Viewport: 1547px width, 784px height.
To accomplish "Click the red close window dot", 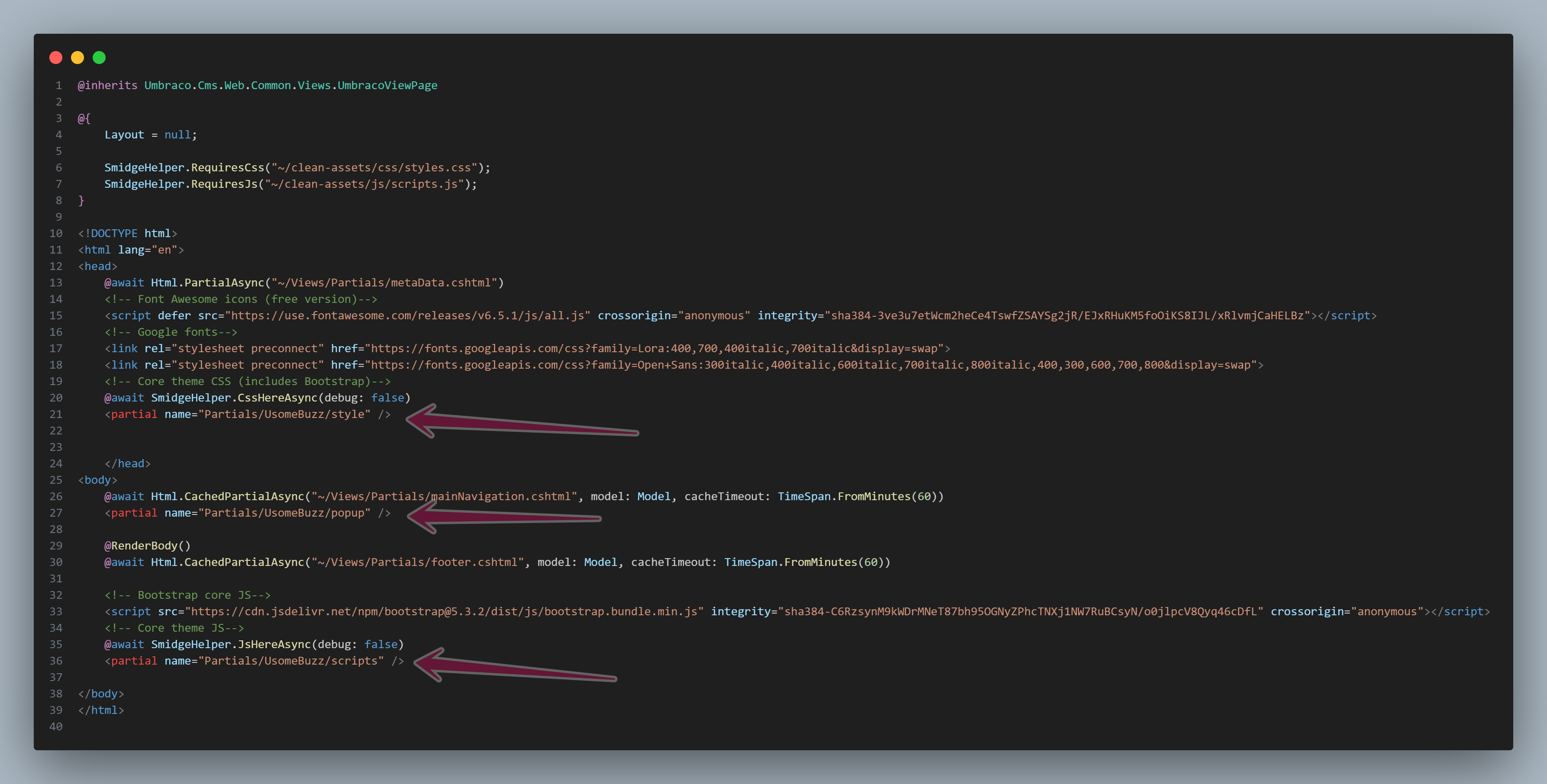I will click(x=56, y=58).
